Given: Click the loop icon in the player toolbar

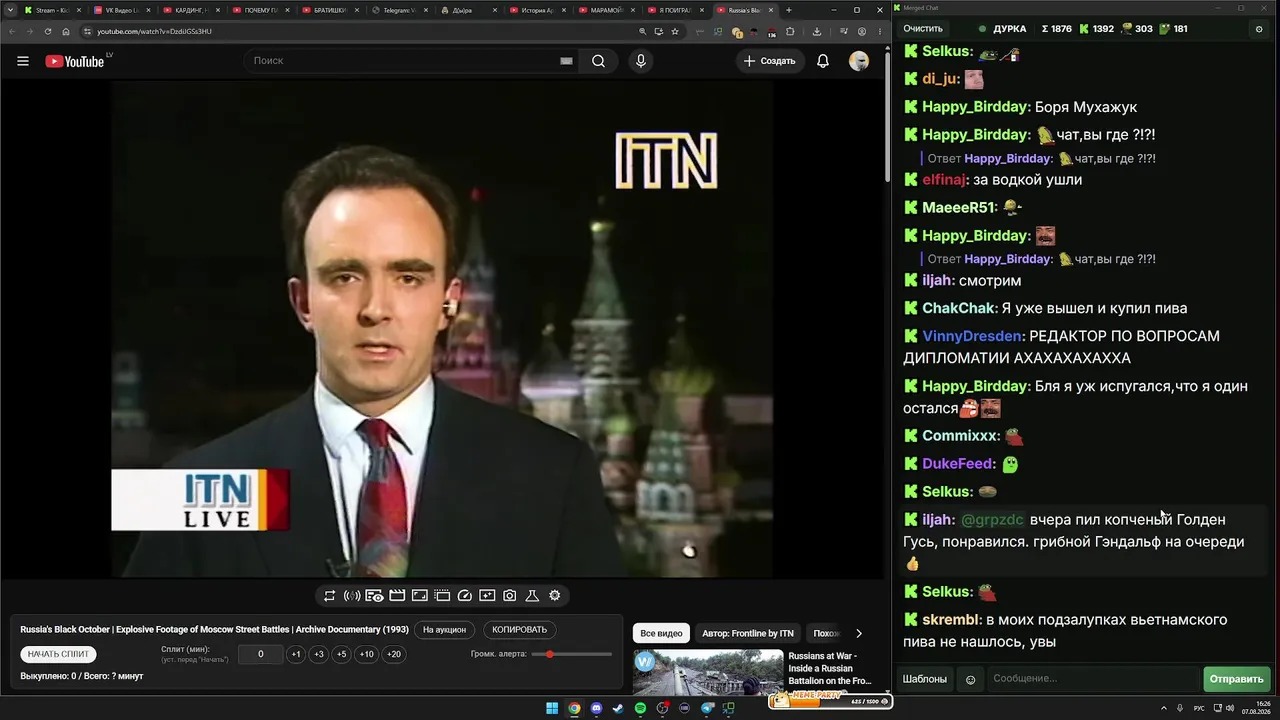Looking at the screenshot, I should pos(329,596).
